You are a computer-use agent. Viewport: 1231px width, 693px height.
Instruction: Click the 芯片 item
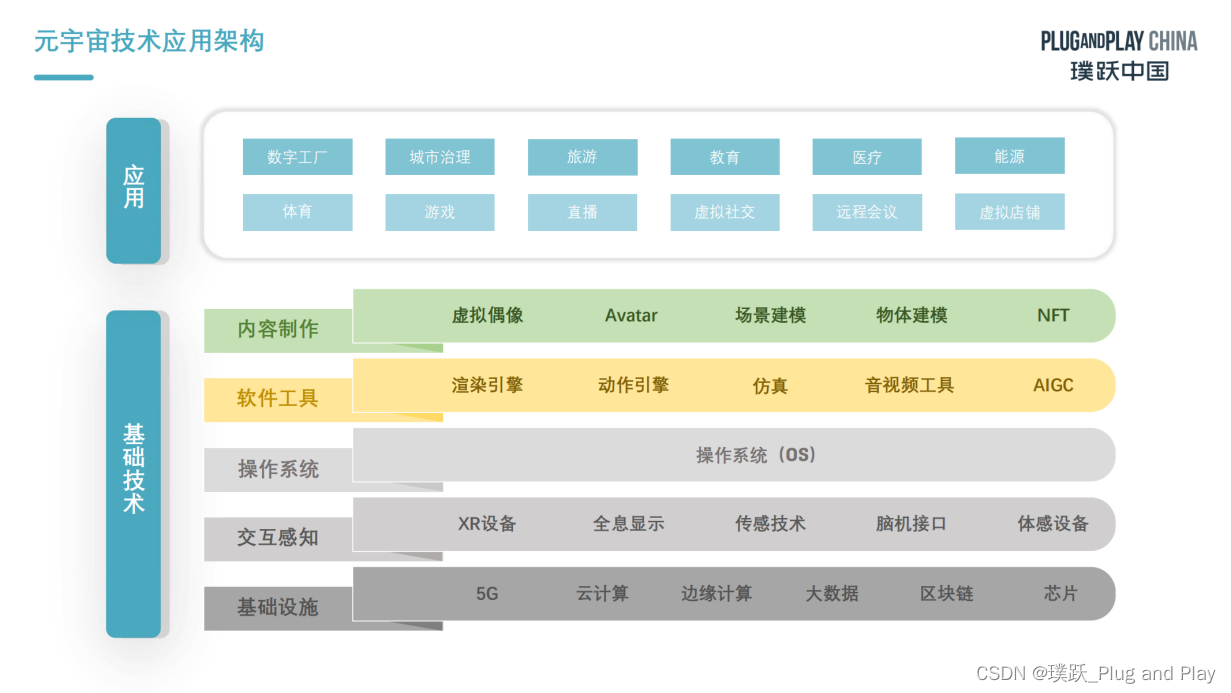(1061, 594)
